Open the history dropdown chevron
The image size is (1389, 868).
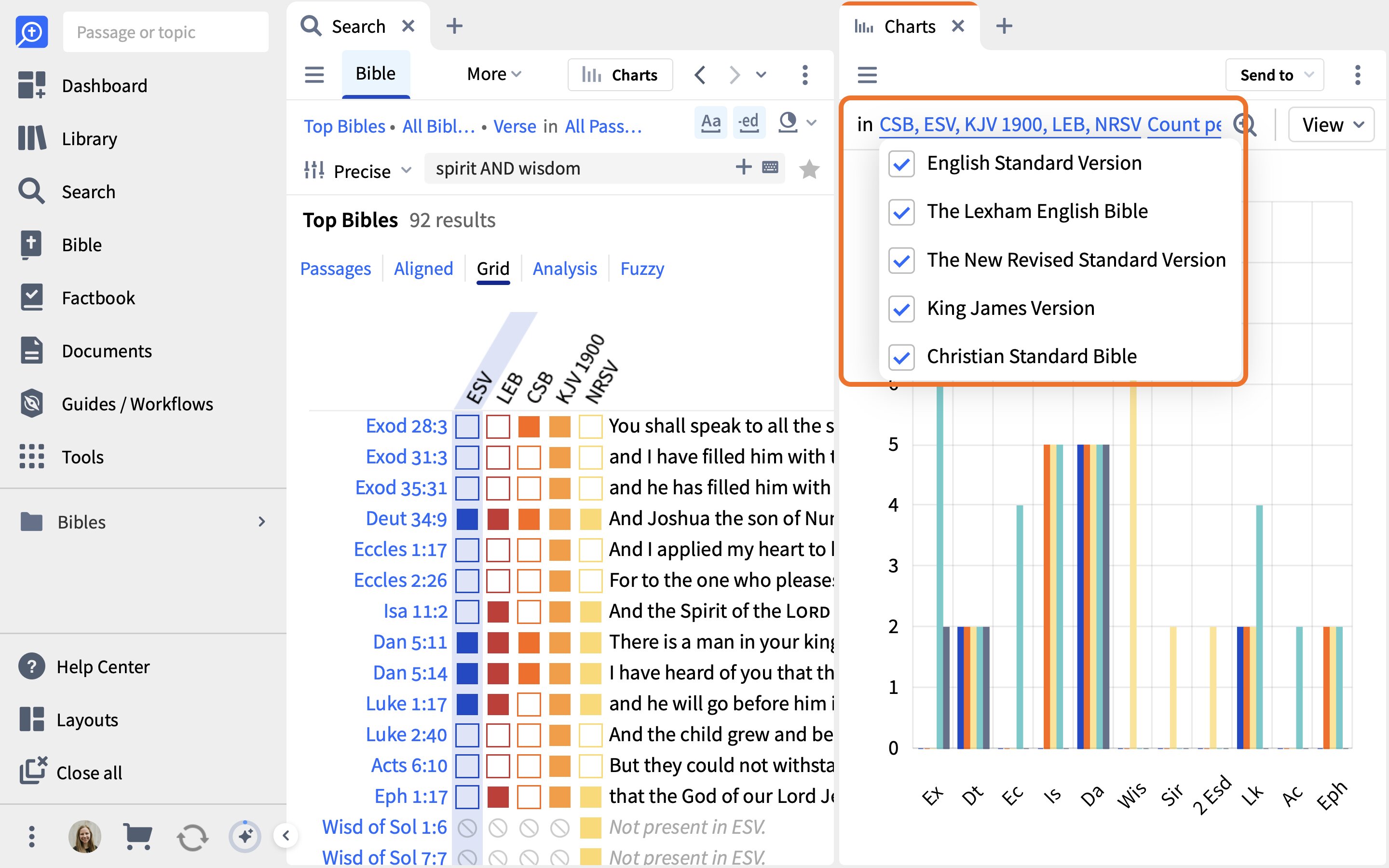coord(761,75)
